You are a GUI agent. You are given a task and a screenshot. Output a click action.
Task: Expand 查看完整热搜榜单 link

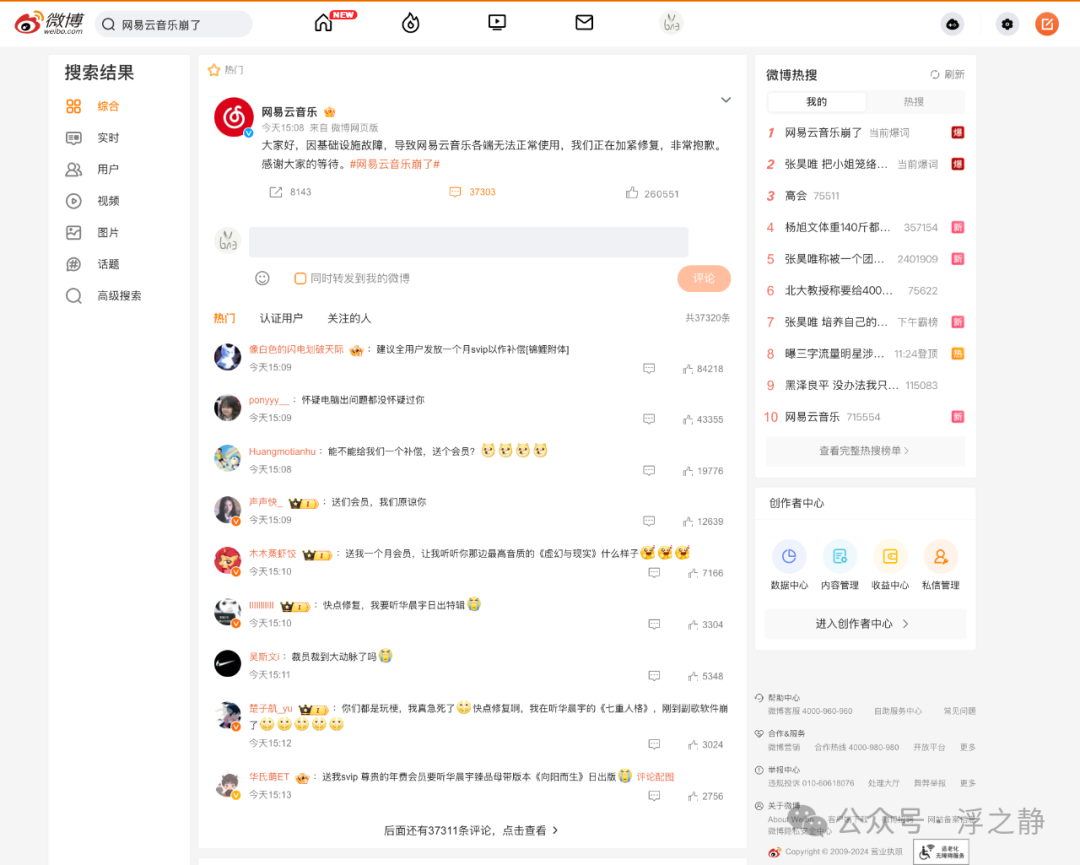[x=865, y=451]
